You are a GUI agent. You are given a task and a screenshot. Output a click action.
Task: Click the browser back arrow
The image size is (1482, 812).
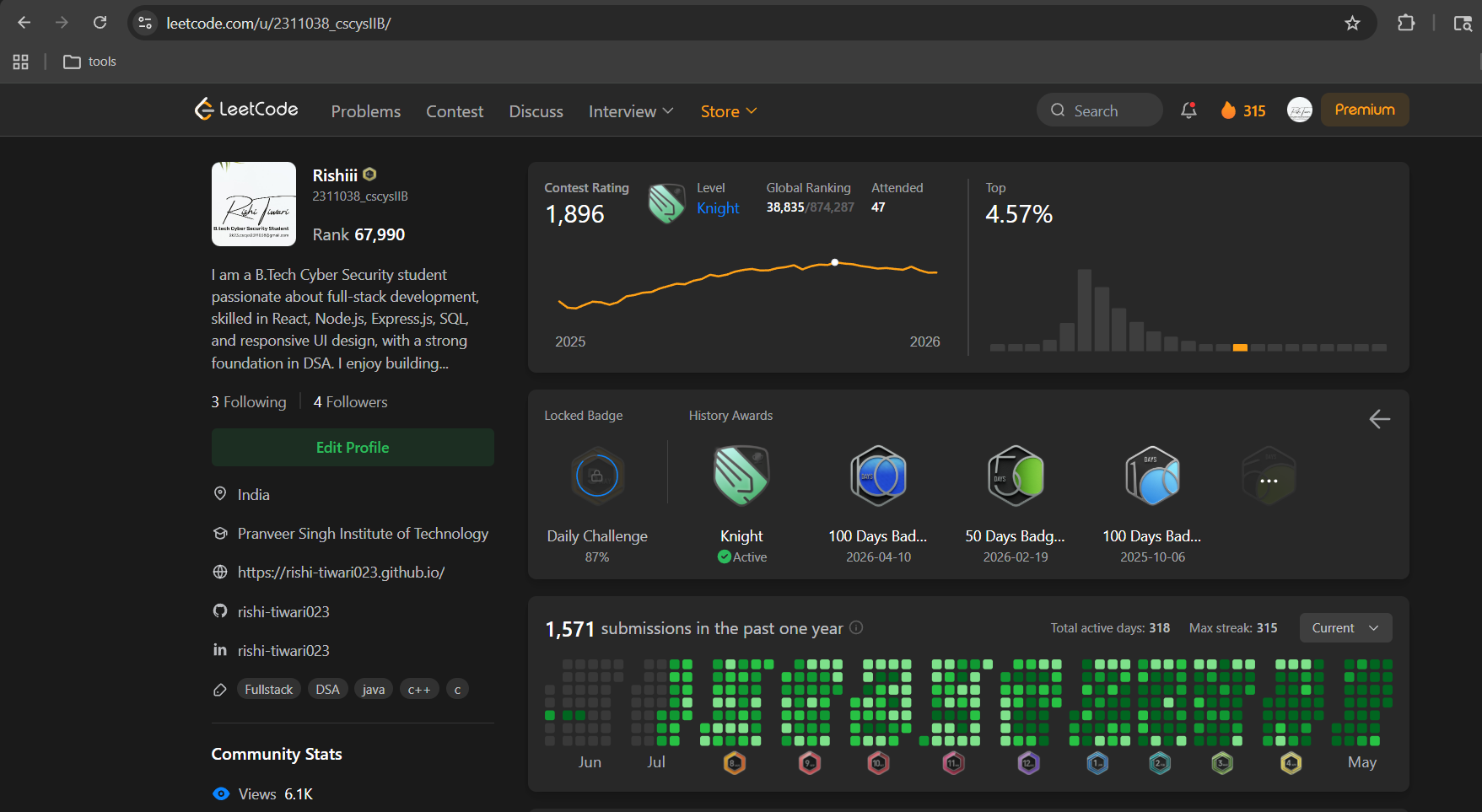[24, 23]
